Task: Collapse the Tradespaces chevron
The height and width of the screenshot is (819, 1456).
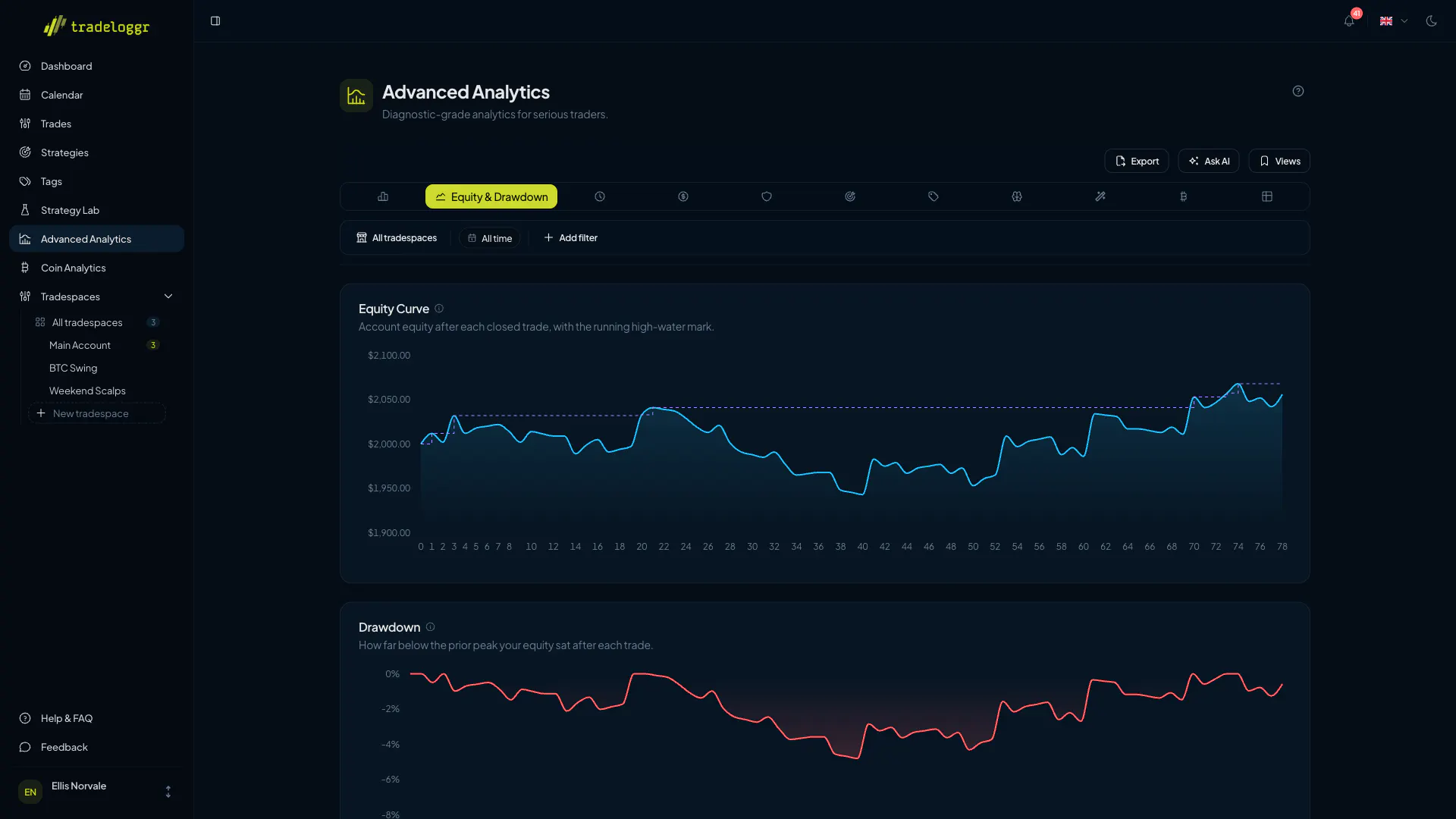Action: (168, 297)
